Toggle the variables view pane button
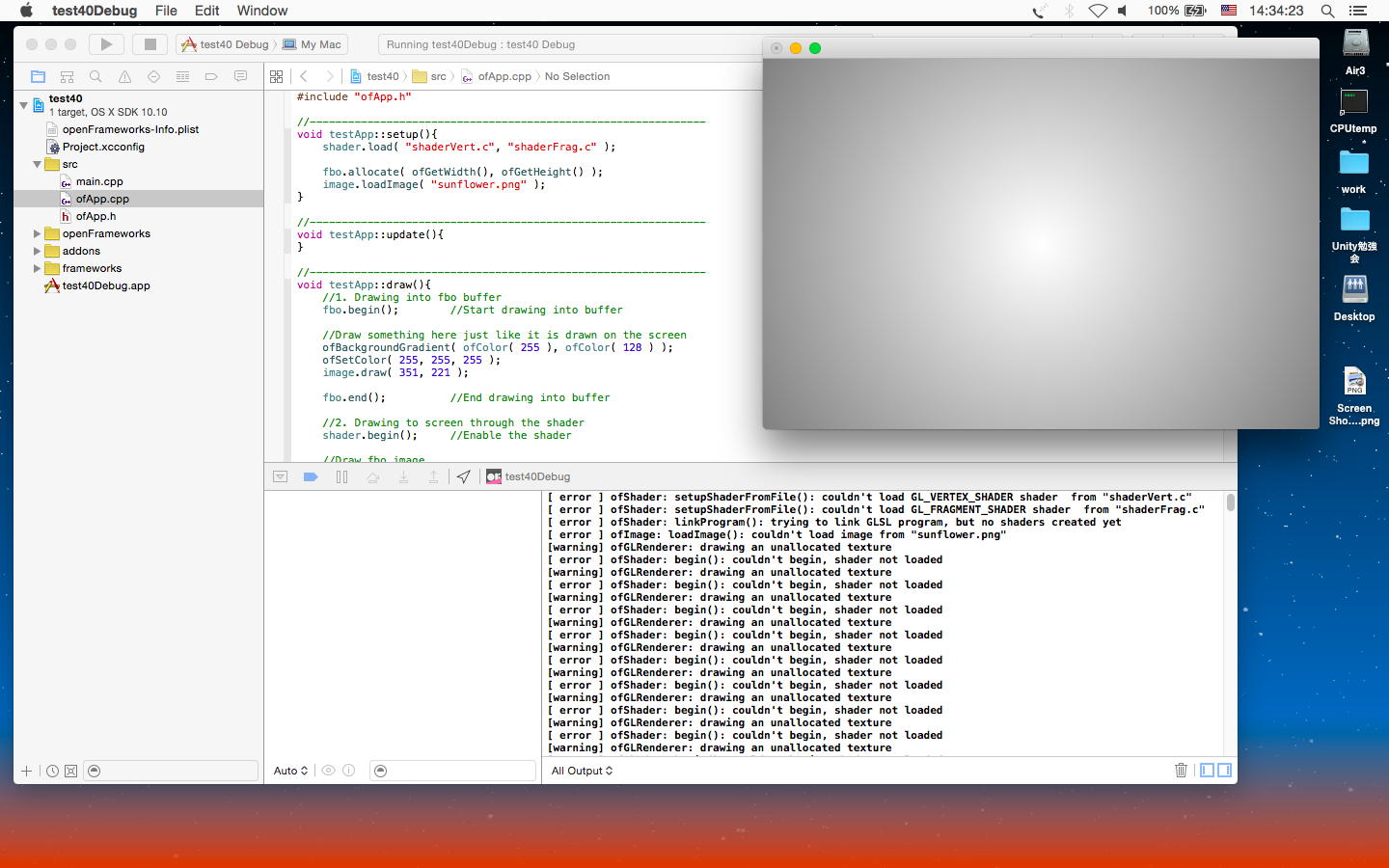Image resolution: width=1389 pixels, height=868 pixels. (1207, 770)
